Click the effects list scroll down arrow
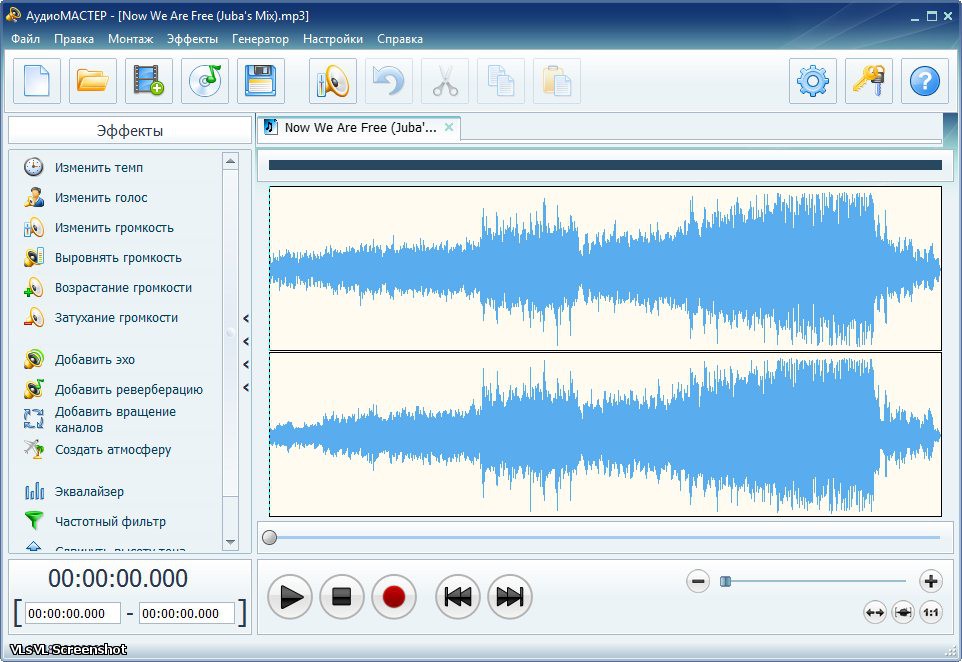The image size is (962, 662). pos(231,542)
